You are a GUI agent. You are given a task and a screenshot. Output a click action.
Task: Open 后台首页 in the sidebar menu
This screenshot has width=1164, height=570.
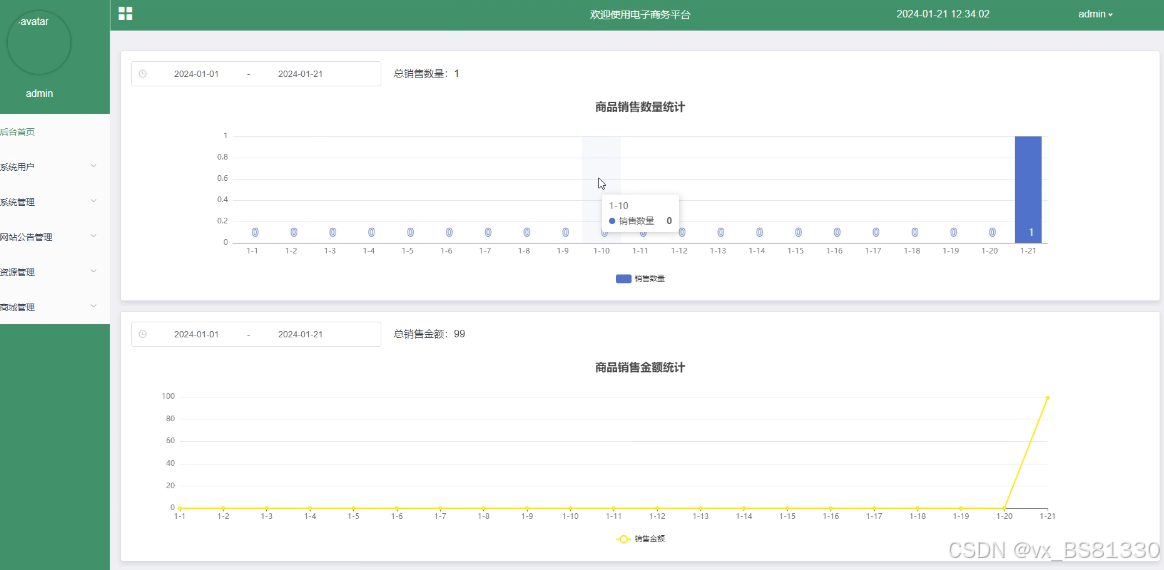[17, 132]
